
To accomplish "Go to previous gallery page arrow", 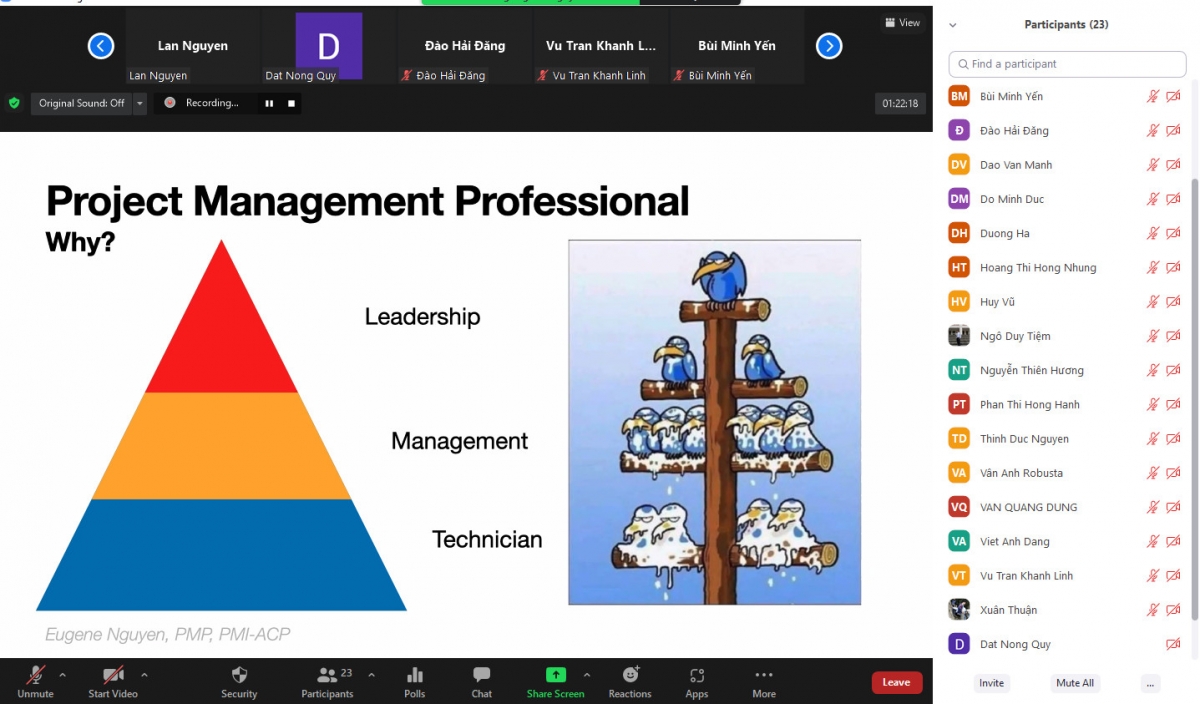I will point(101,45).
